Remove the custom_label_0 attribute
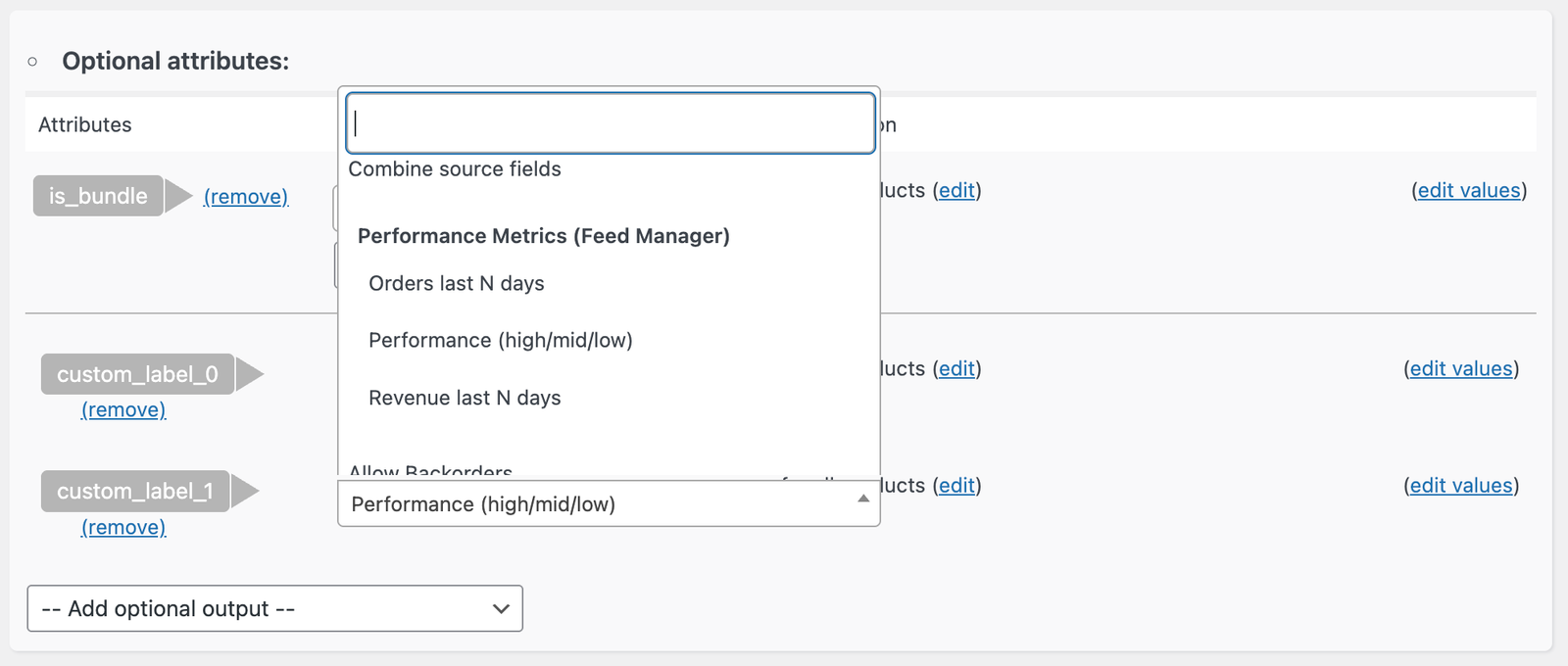Image resolution: width=1568 pixels, height=666 pixels. point(123,409)
